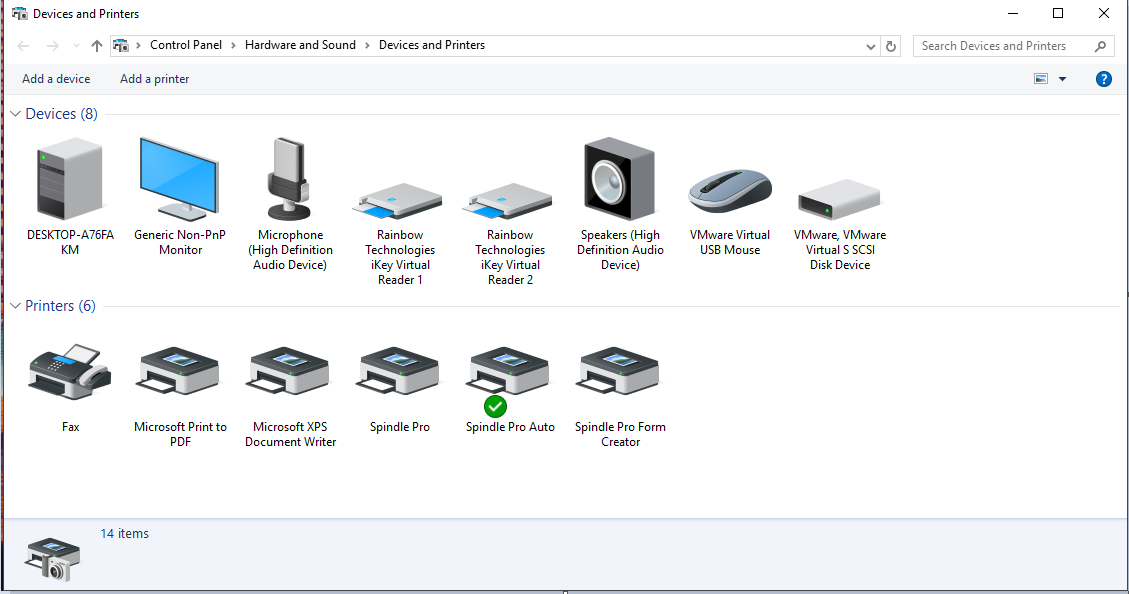Select Spindle Pro Form Creator printer icon
Viewport: 1129px width, 594px height.
(619, 372)
